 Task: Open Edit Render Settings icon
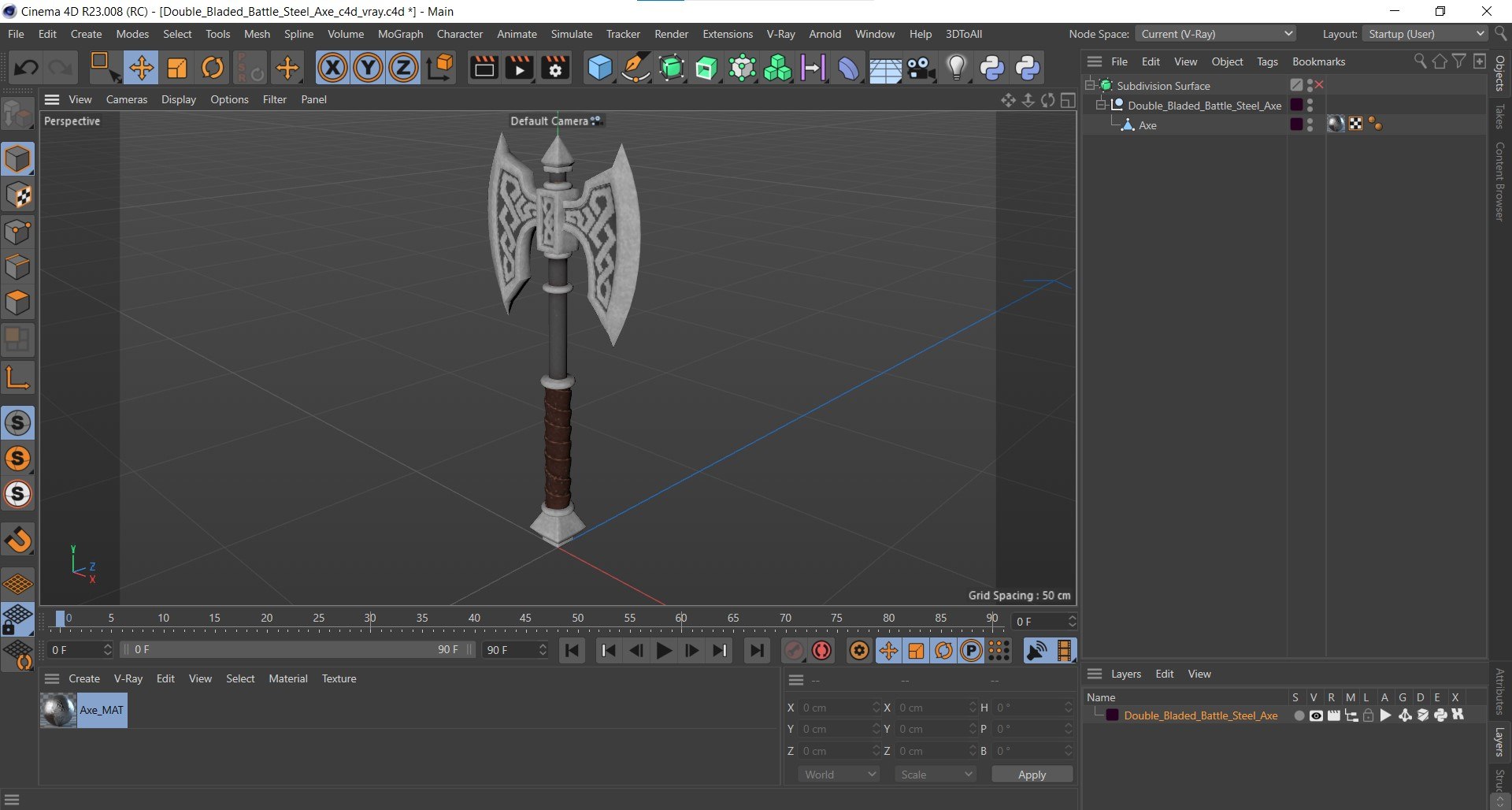(x=555, y=68)
